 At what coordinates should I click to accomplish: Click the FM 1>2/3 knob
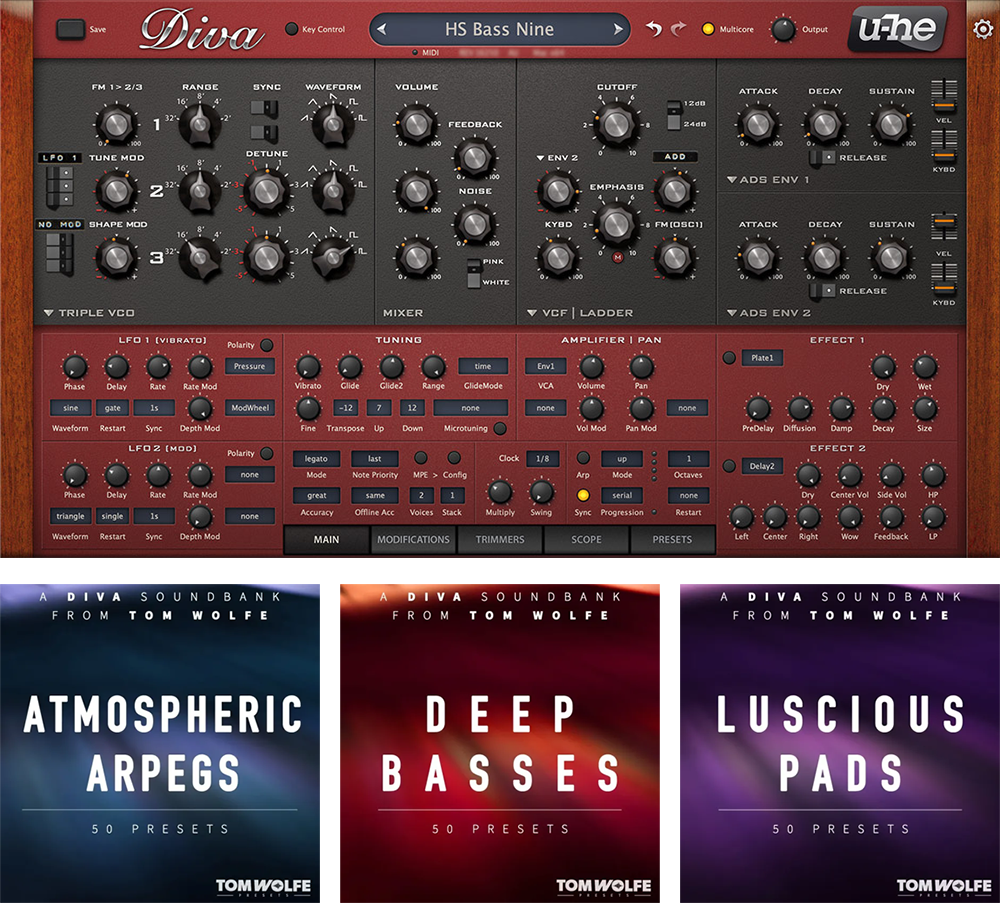[116, 124]
